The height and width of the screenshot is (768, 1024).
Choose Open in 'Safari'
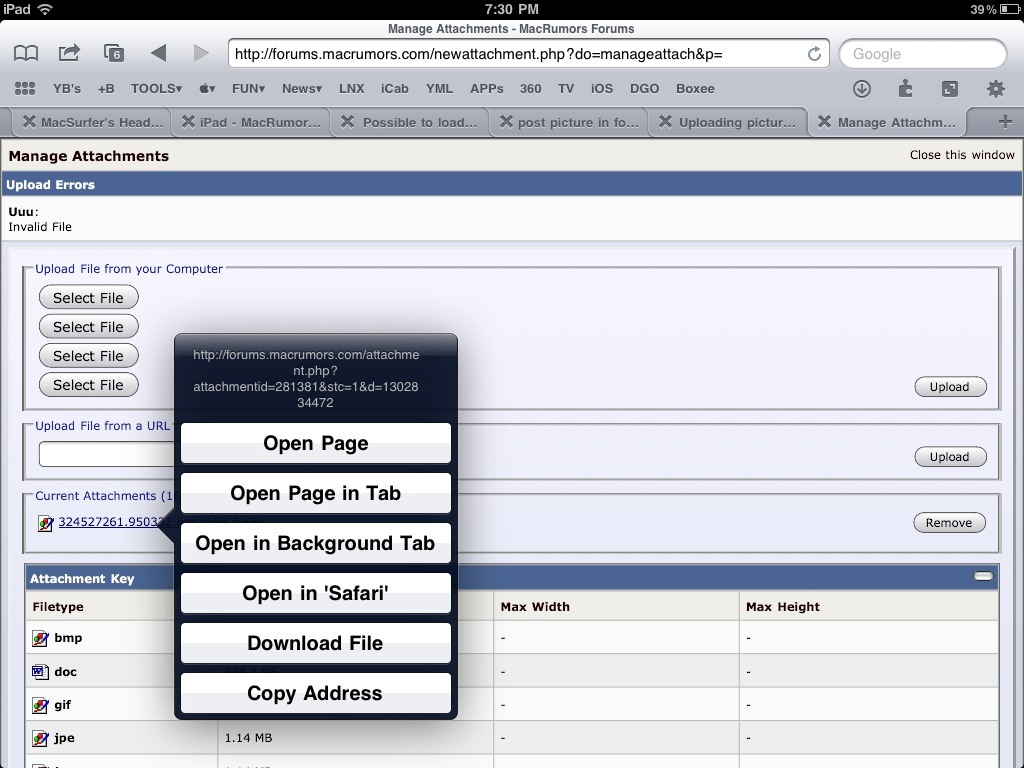click(315, 593)
